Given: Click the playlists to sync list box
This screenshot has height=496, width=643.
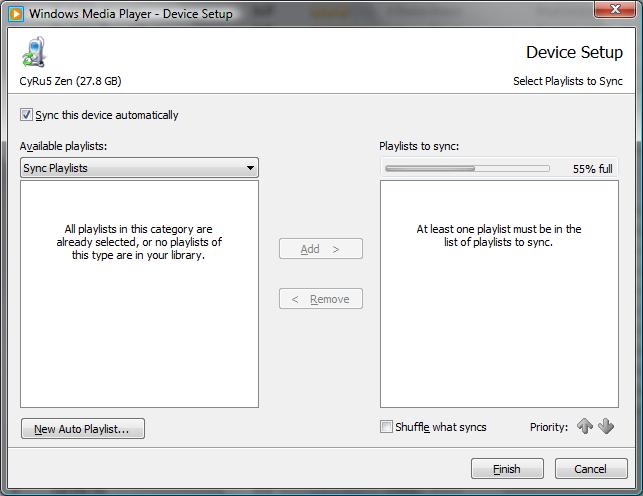Looking at the screenshot, I should pos(499,294).
